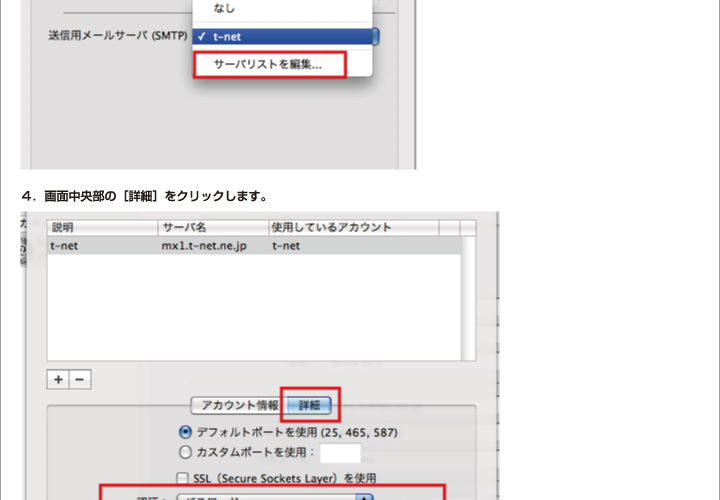Viewport: 720px width, 500px height.
Task: Open the 認証 method dropdown arrows
Action: (x=365, y=497)
